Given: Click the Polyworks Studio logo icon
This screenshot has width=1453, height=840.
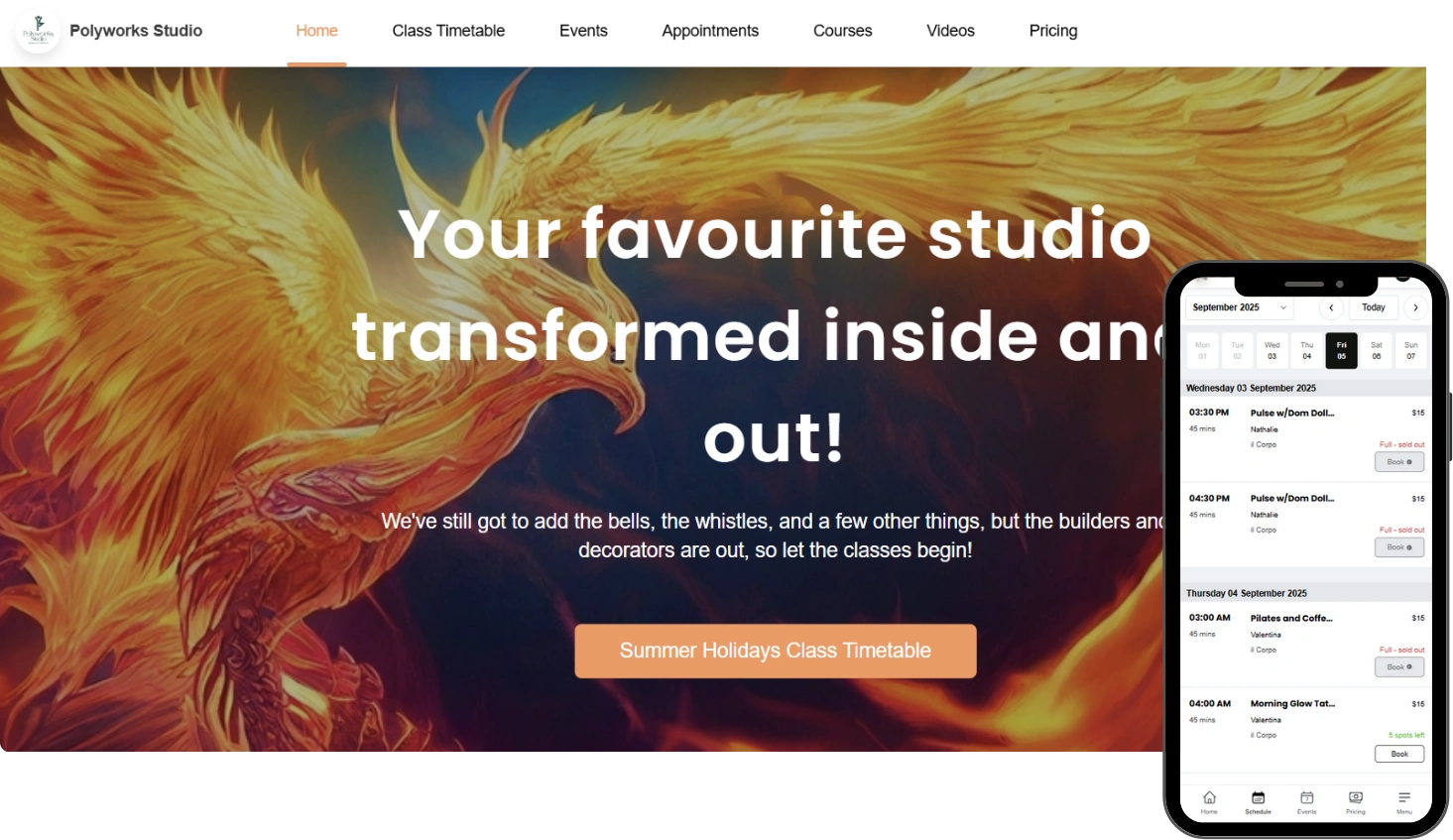Looking at the screenshot, I should coord(39,32).
